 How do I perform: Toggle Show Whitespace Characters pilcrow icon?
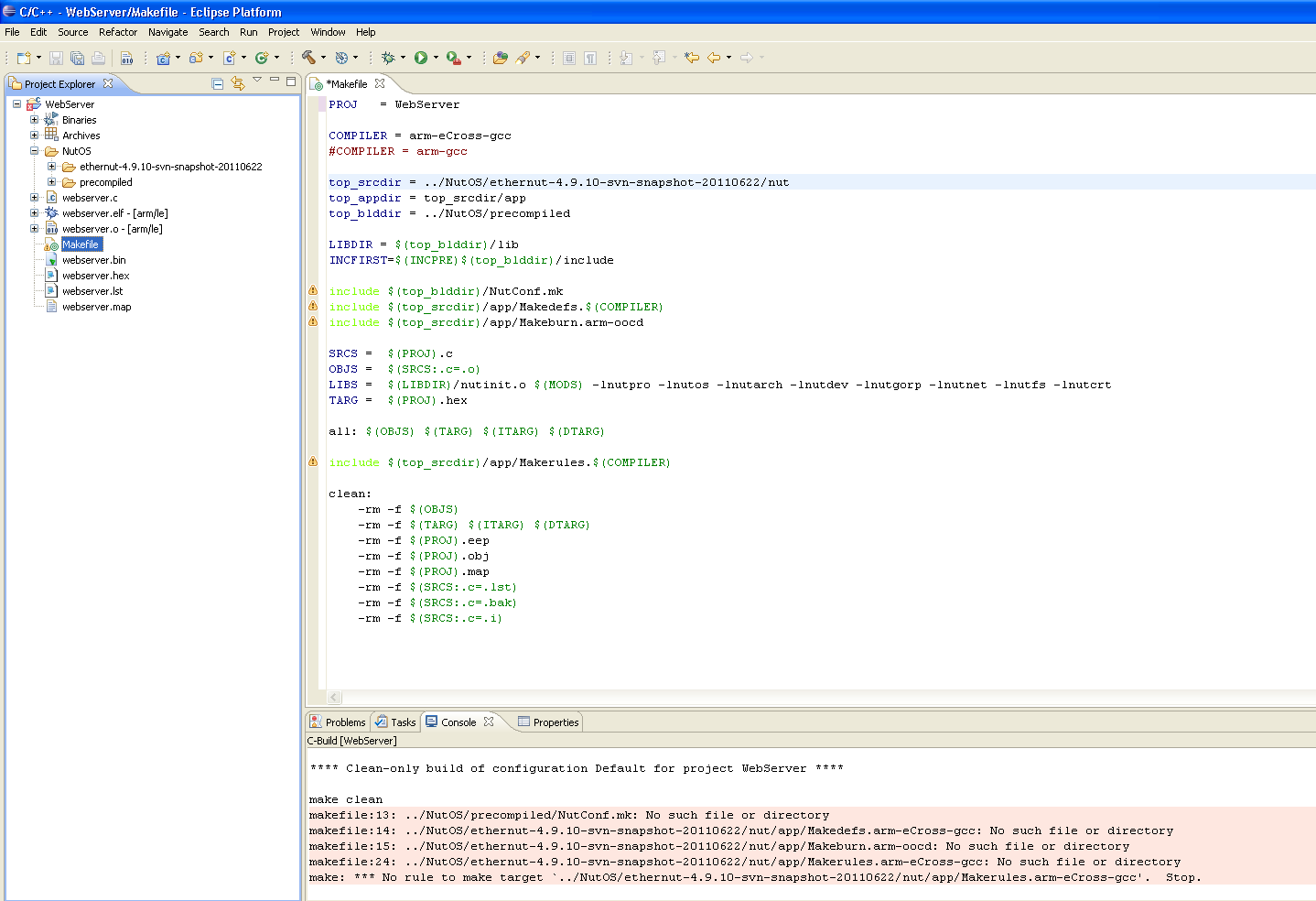pos(590,58)
